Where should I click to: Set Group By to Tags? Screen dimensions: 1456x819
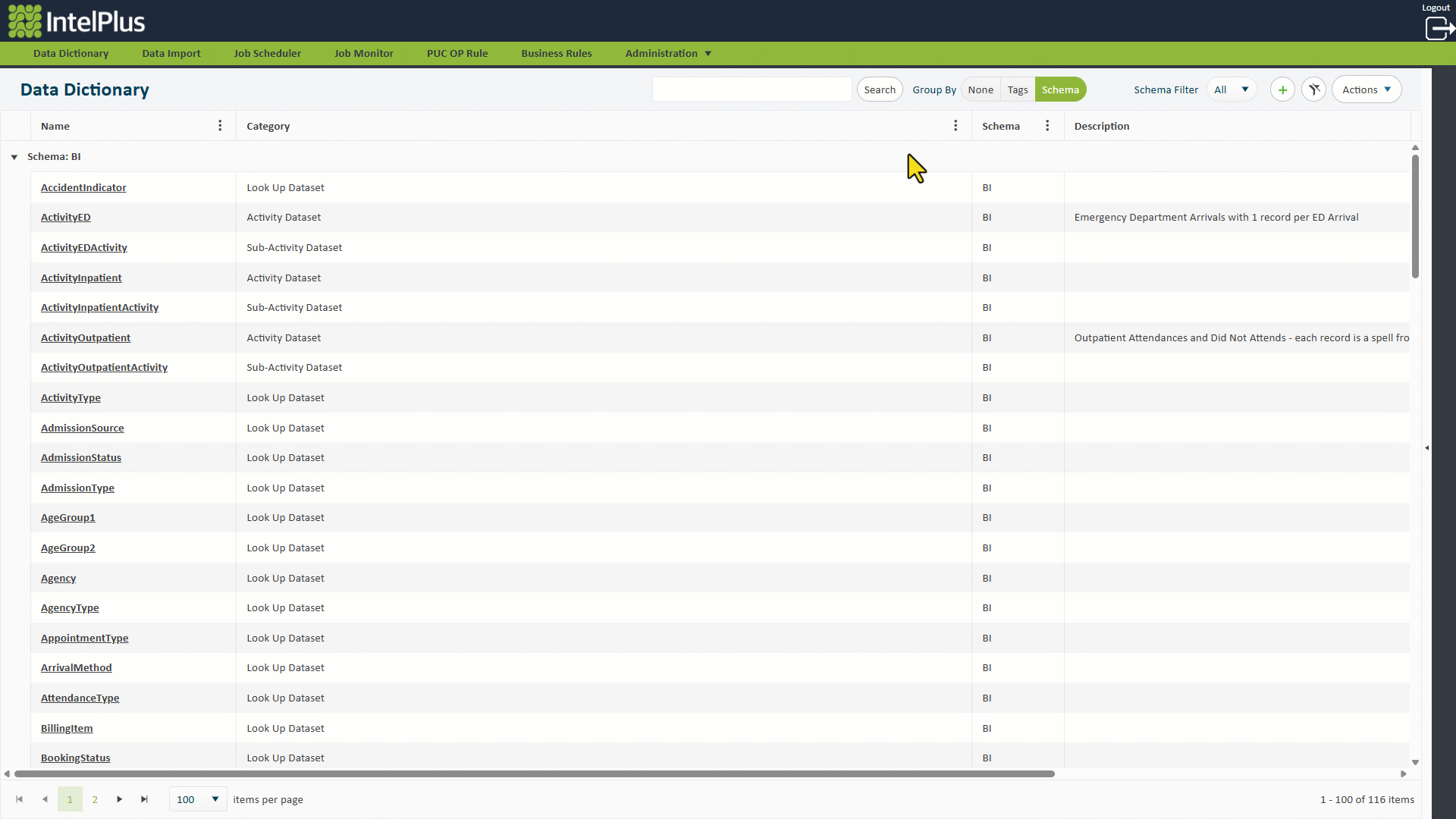pos(1017,89)
